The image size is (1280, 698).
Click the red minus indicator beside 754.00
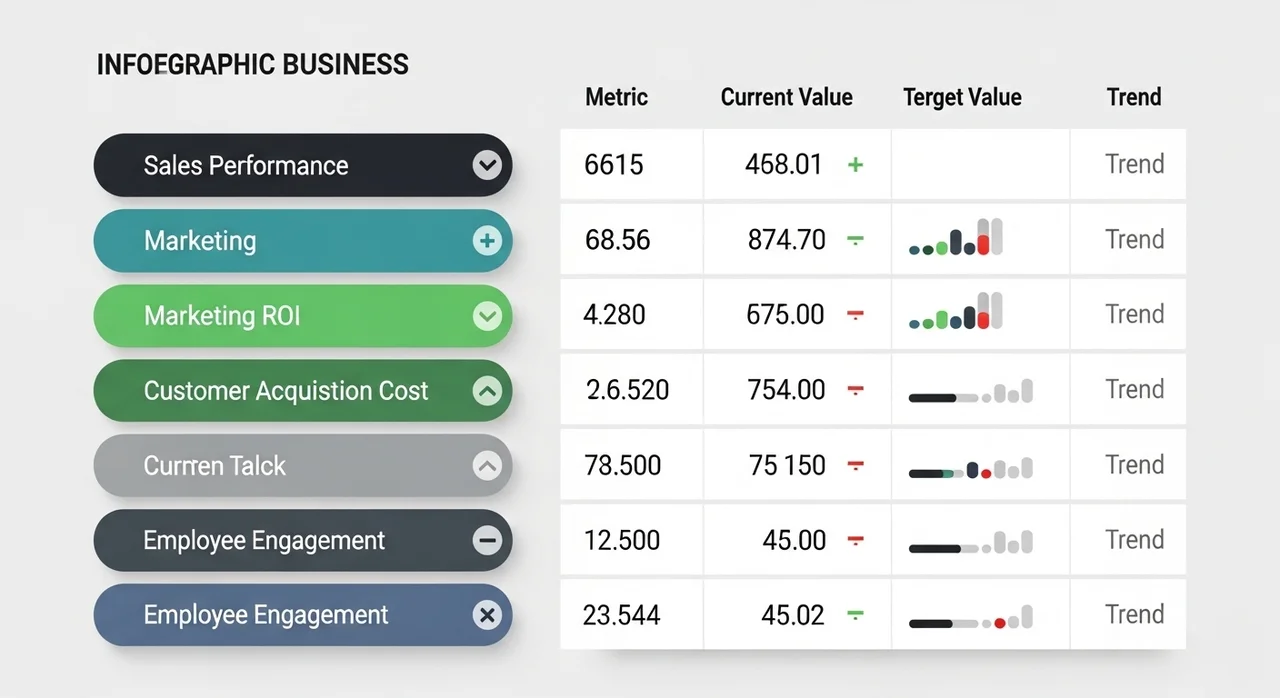pos(855,390)
